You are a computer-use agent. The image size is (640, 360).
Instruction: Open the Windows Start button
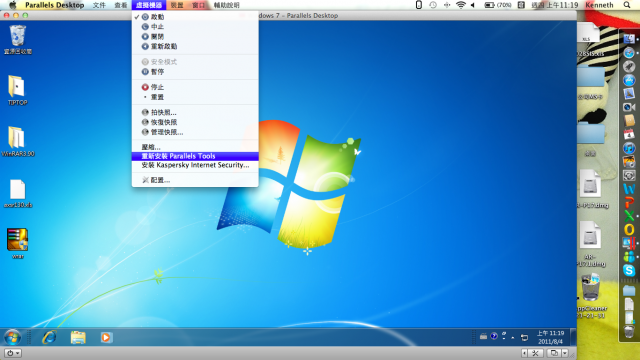click(13, 337)
